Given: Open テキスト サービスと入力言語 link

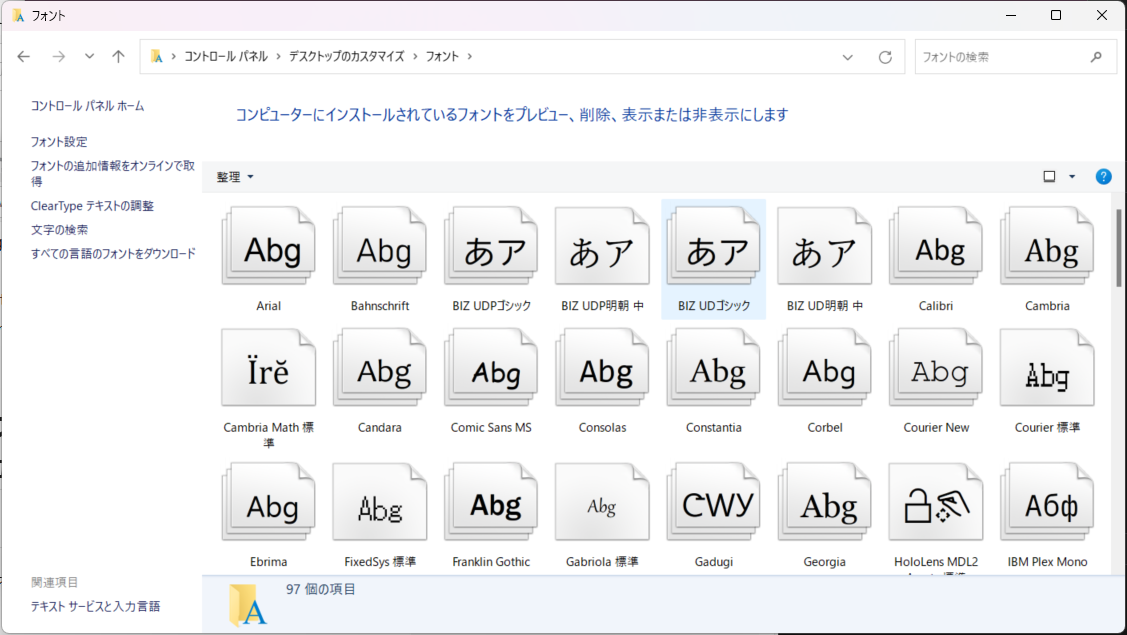Looking at the screenshot, I should tap(95, 606).
